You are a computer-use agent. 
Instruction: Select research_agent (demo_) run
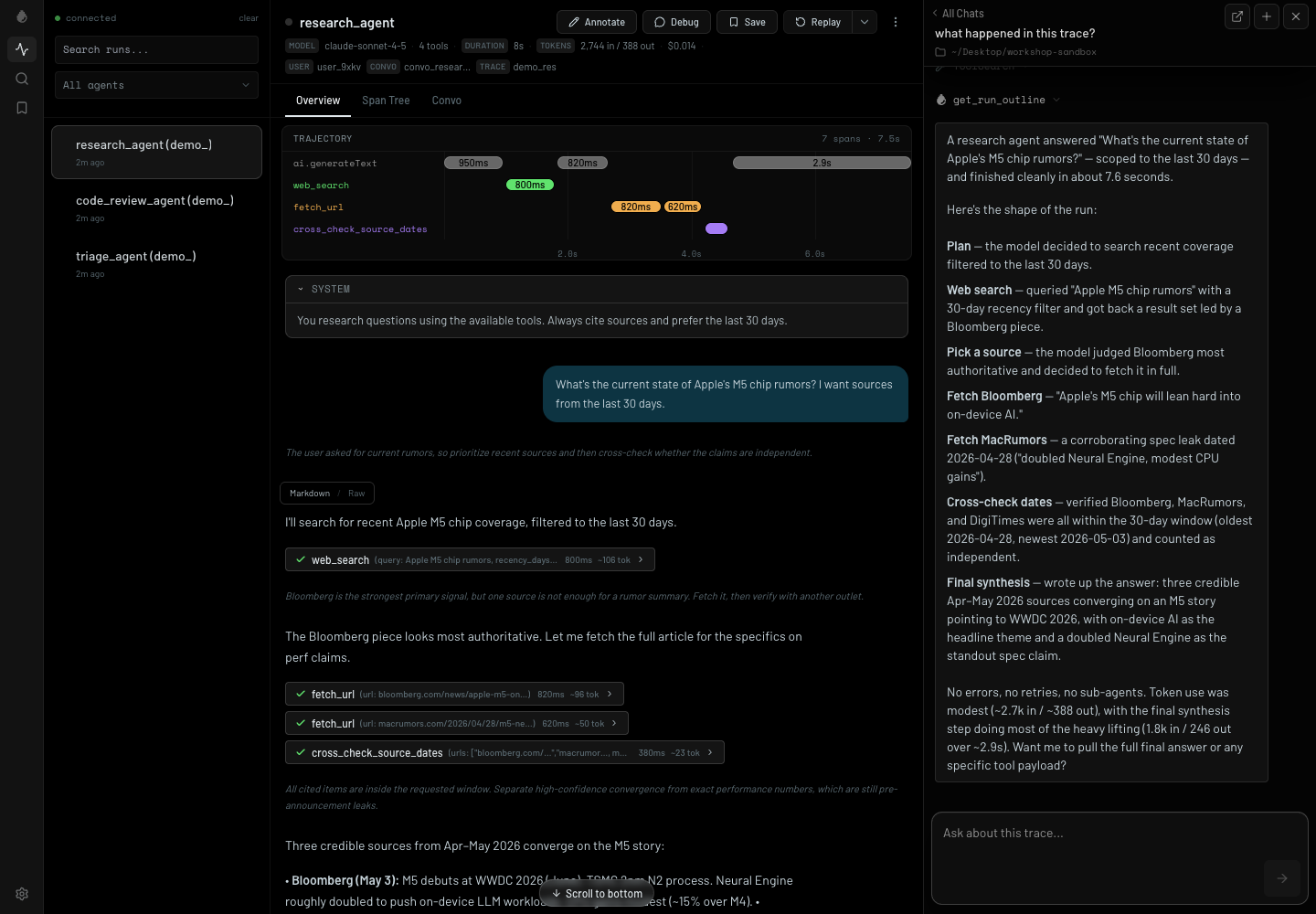[x=156, y=153]
